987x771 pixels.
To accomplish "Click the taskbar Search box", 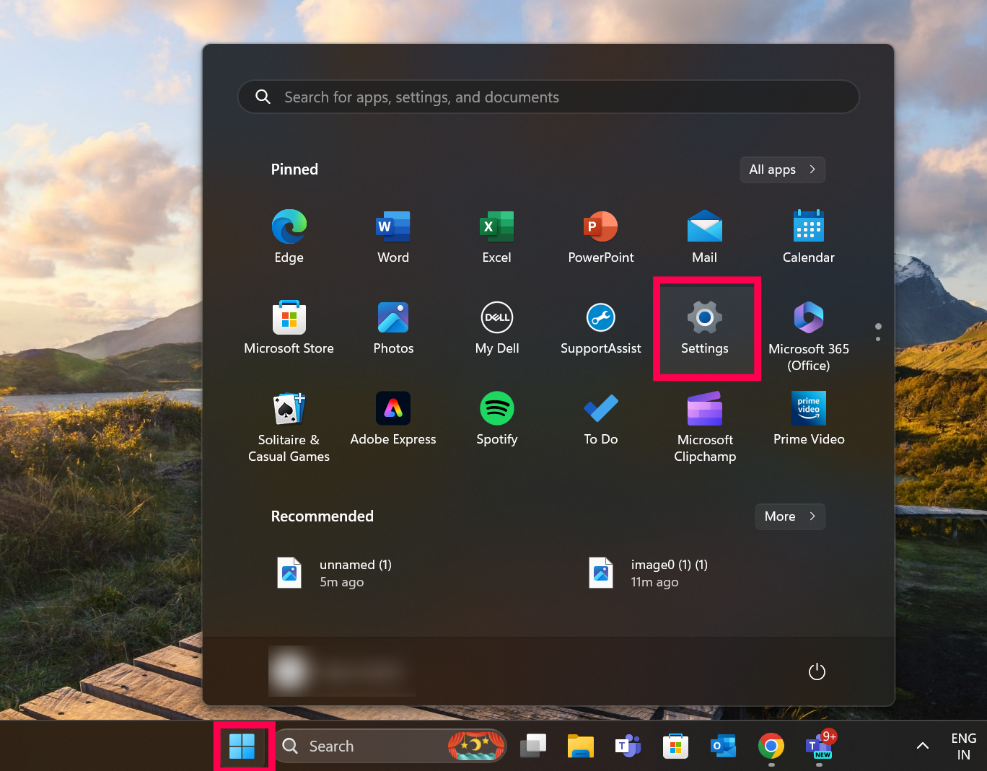I will tap(391, 746).
